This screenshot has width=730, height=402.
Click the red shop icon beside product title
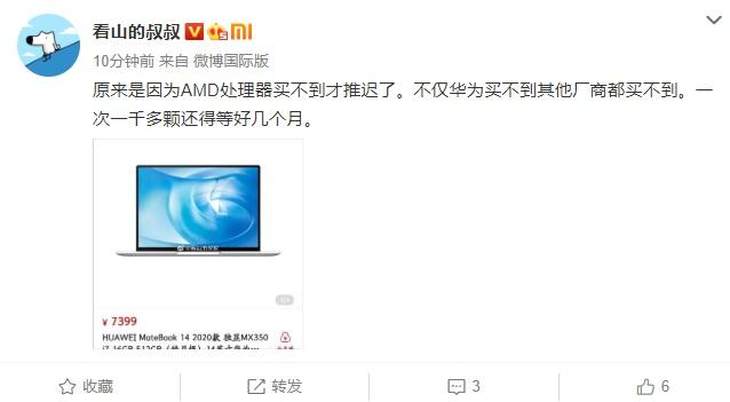[x=285, y=337]
